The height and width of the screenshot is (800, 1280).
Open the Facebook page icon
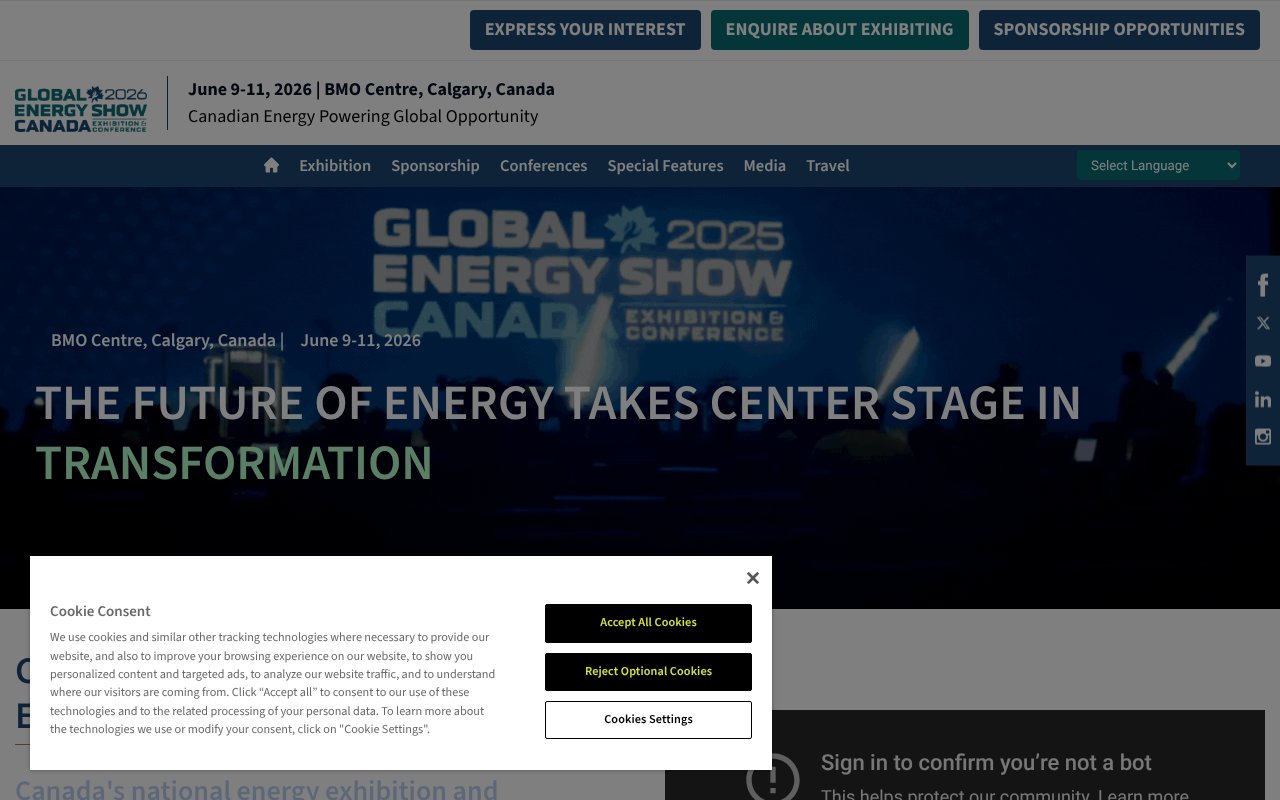[1262, 284]
